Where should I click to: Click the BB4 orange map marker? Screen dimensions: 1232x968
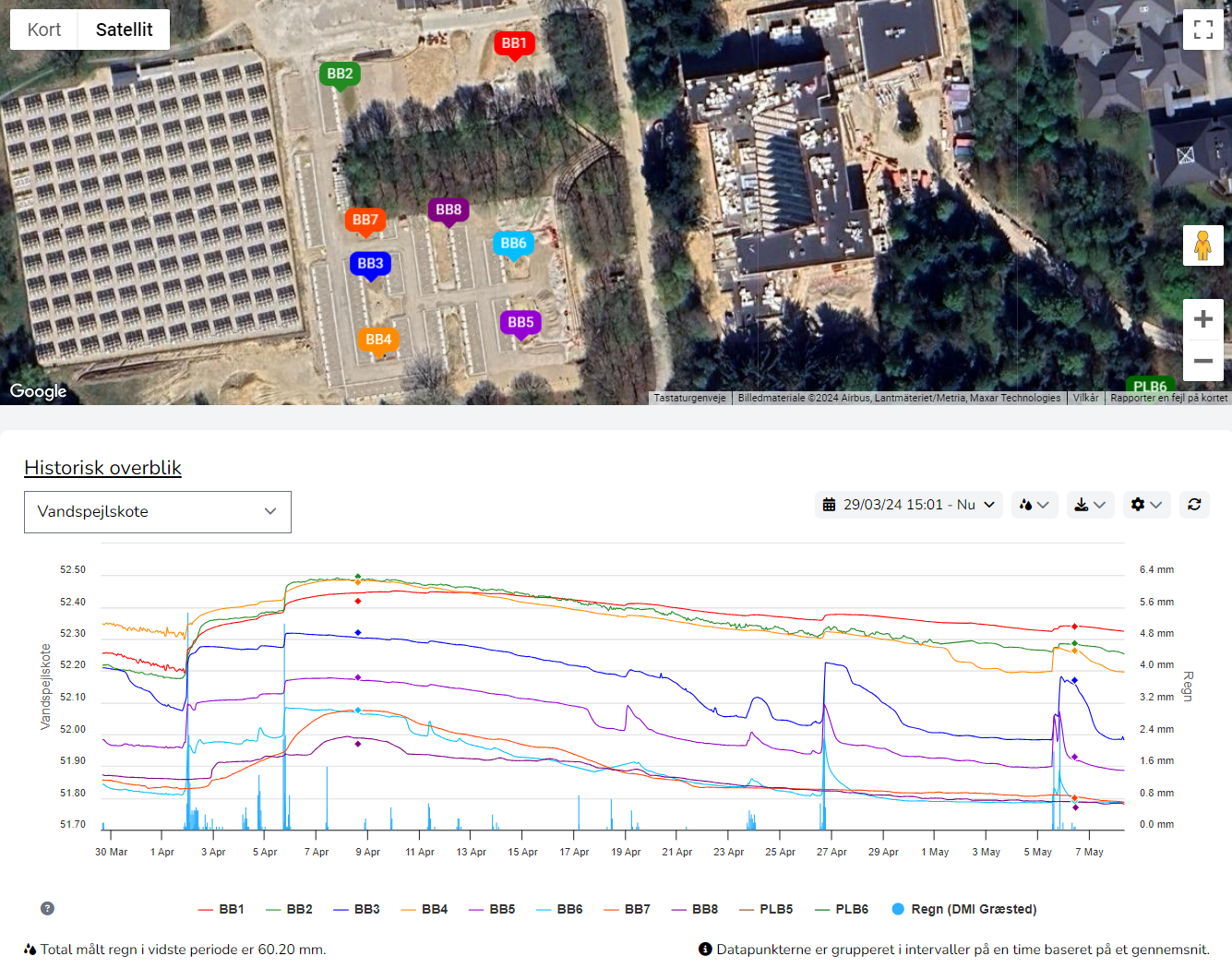tap(378, 341)
